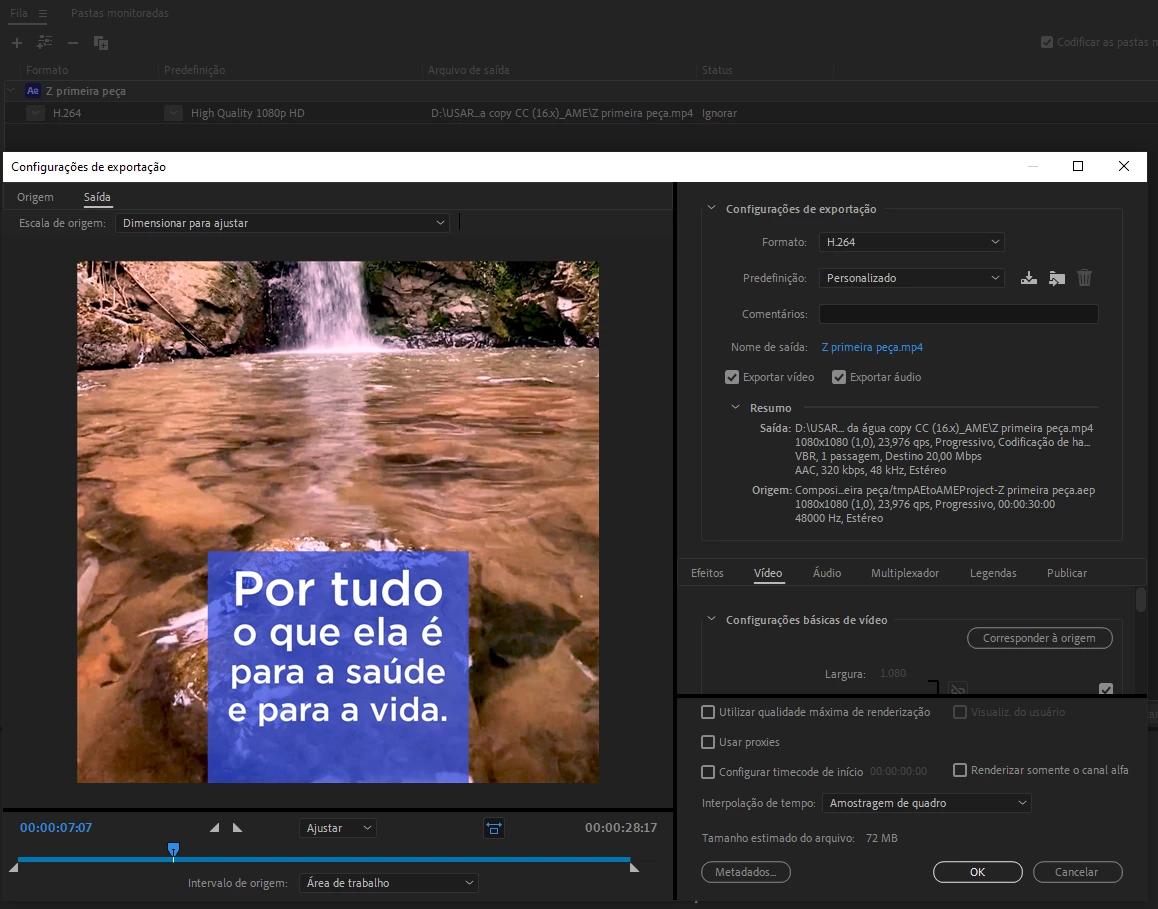Import preset using the folder icon
1158x909 pixels.
pos(1057,278)
